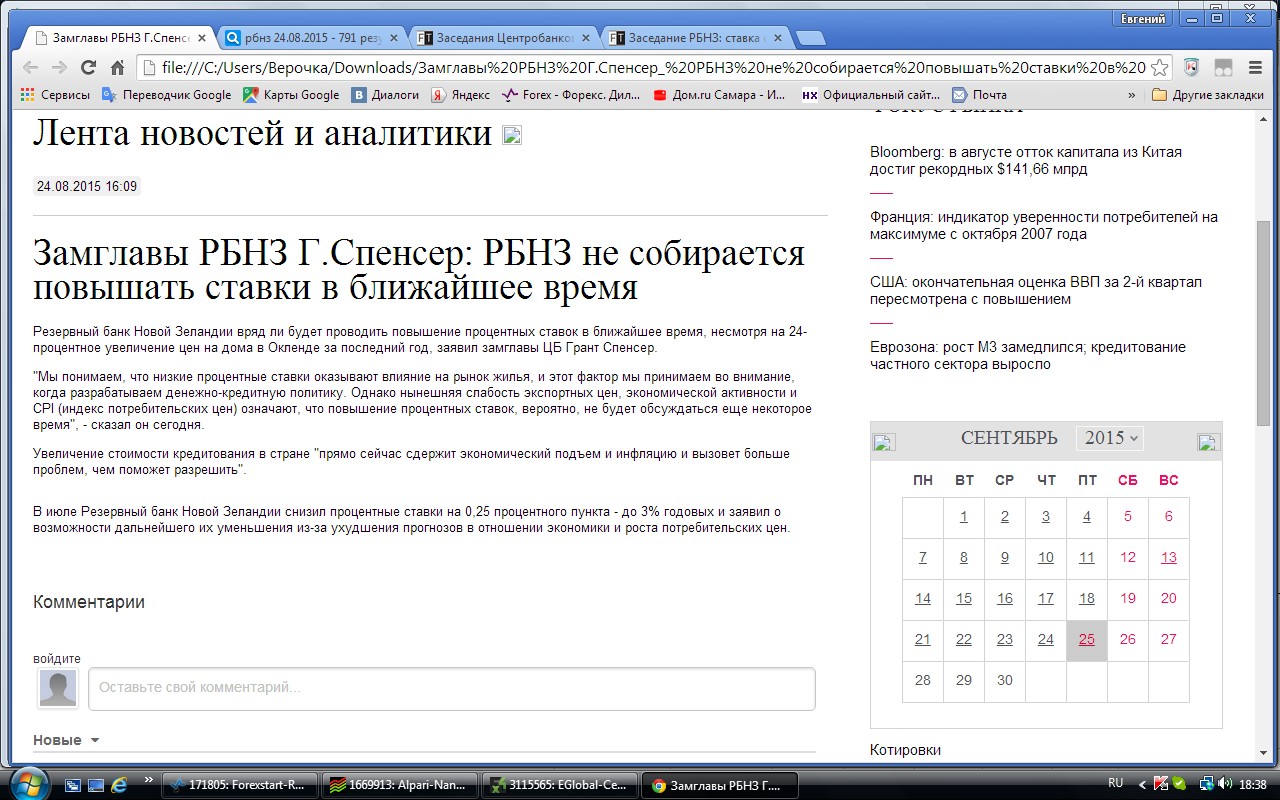This screenshot has height=800, width=1280.
Task: Switch to the 171805: Forexstart taskbar window
Action: [240, 785]
